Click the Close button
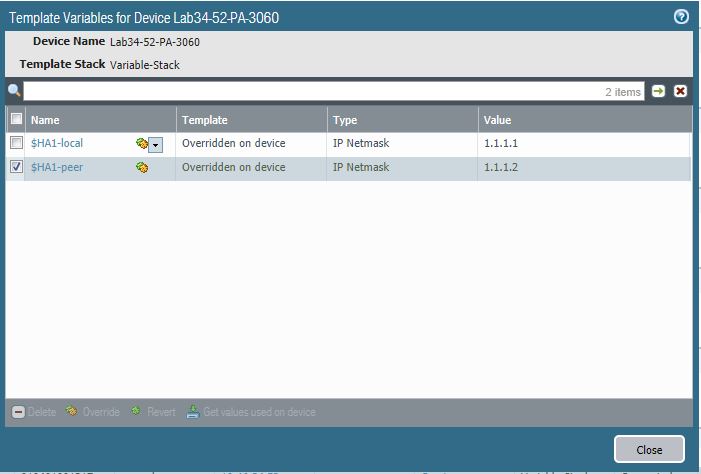The width and height of the screenshot is (701, 474). [x=649, y=449]
